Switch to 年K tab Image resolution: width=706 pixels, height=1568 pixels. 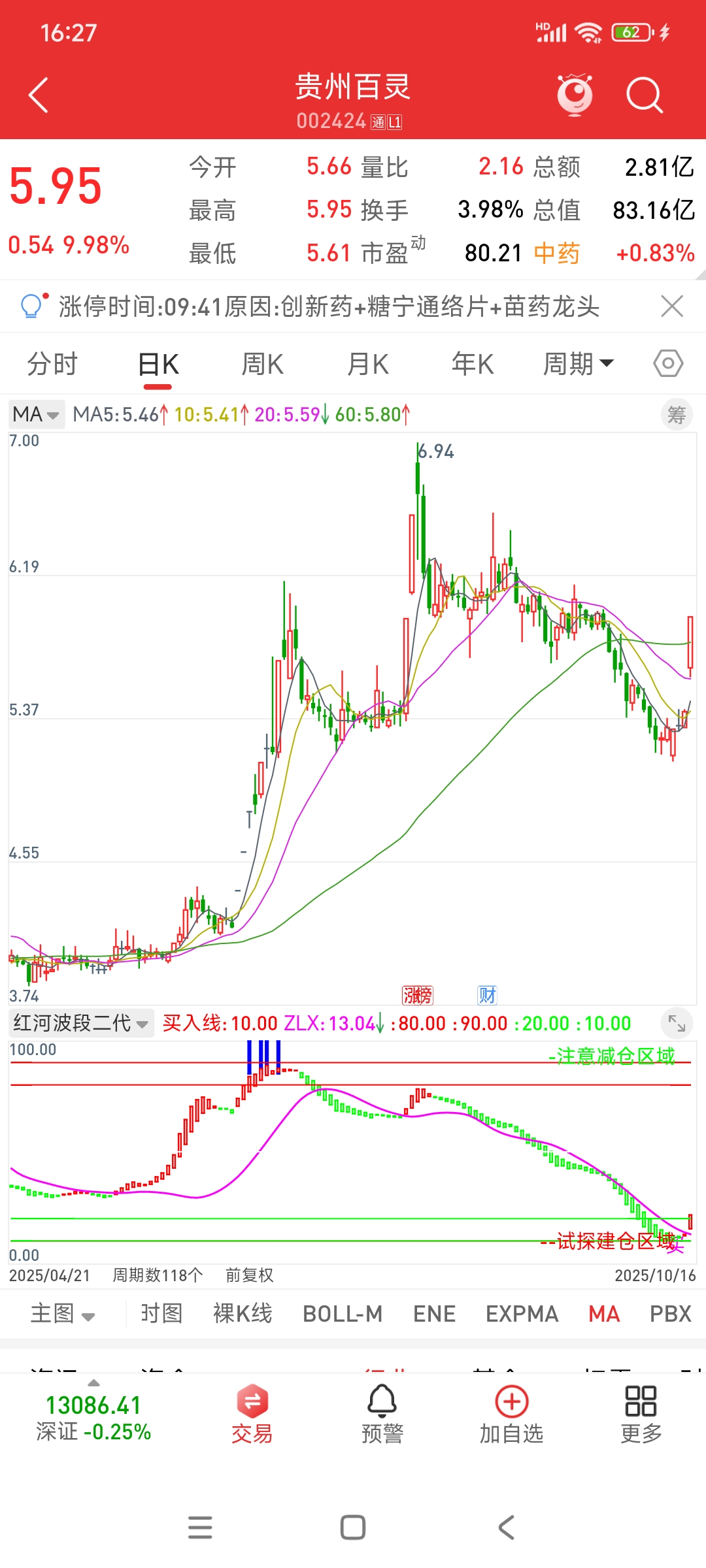473,364
